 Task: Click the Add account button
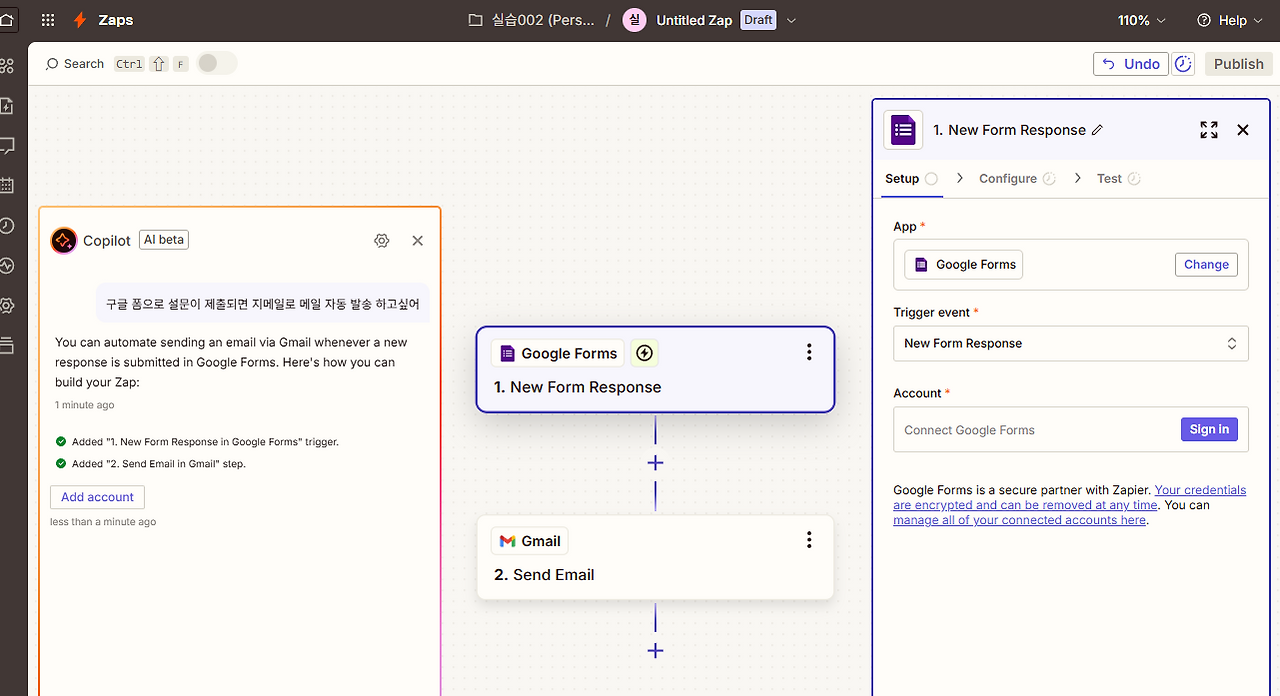click(97, 497)
